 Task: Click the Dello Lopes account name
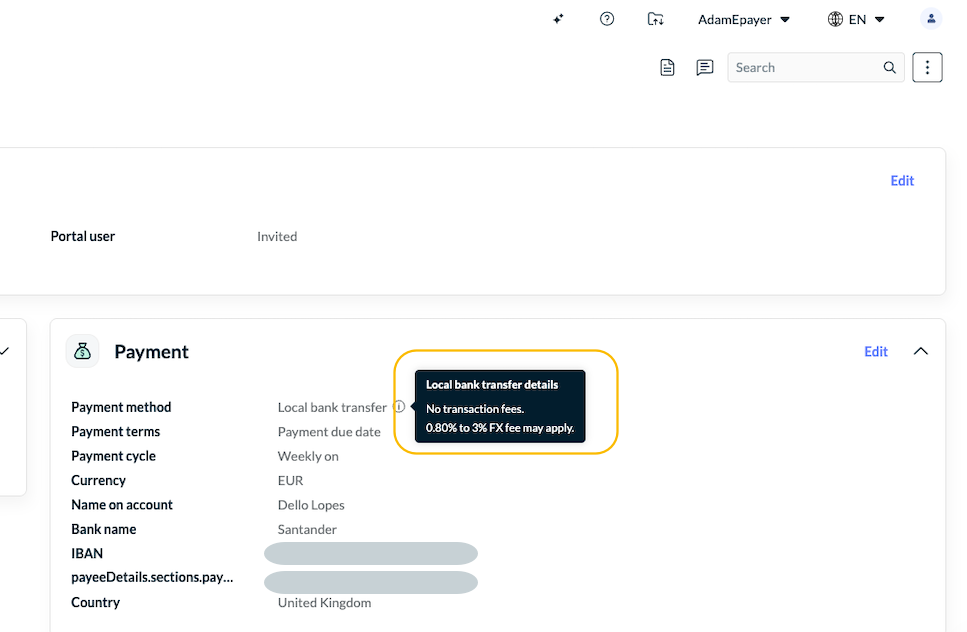tap(311, 505)
